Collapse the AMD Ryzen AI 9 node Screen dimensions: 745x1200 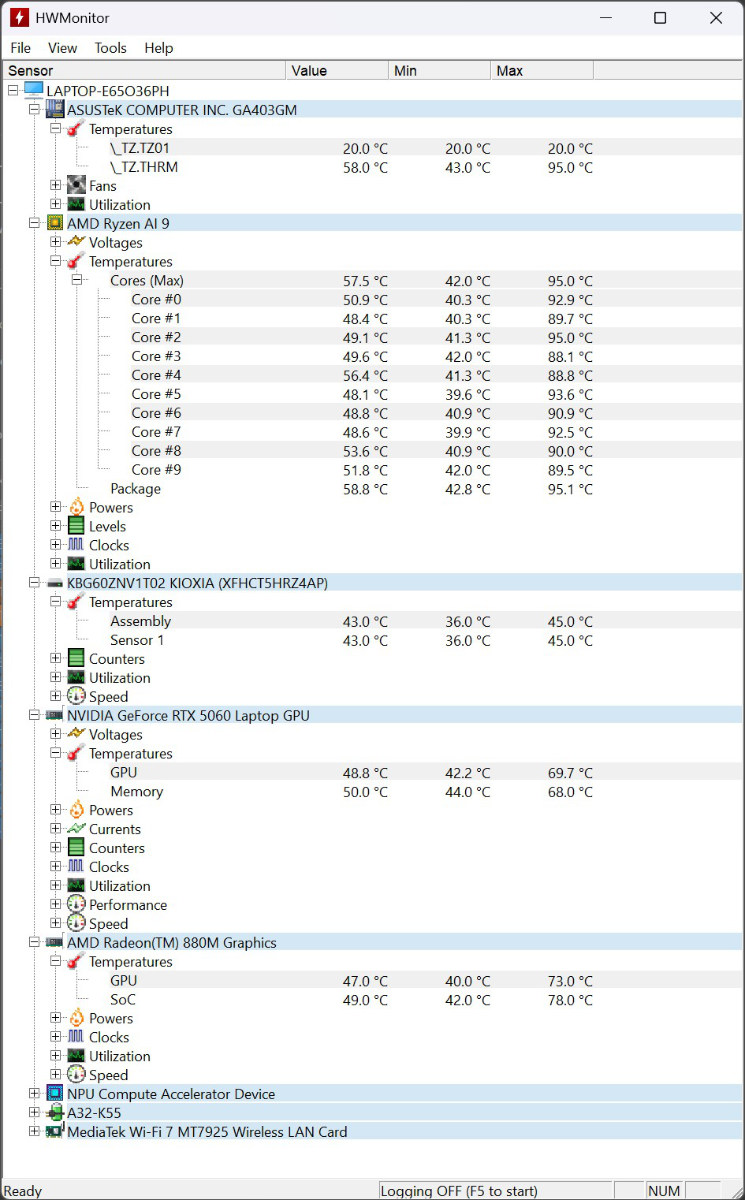point(35,224)
